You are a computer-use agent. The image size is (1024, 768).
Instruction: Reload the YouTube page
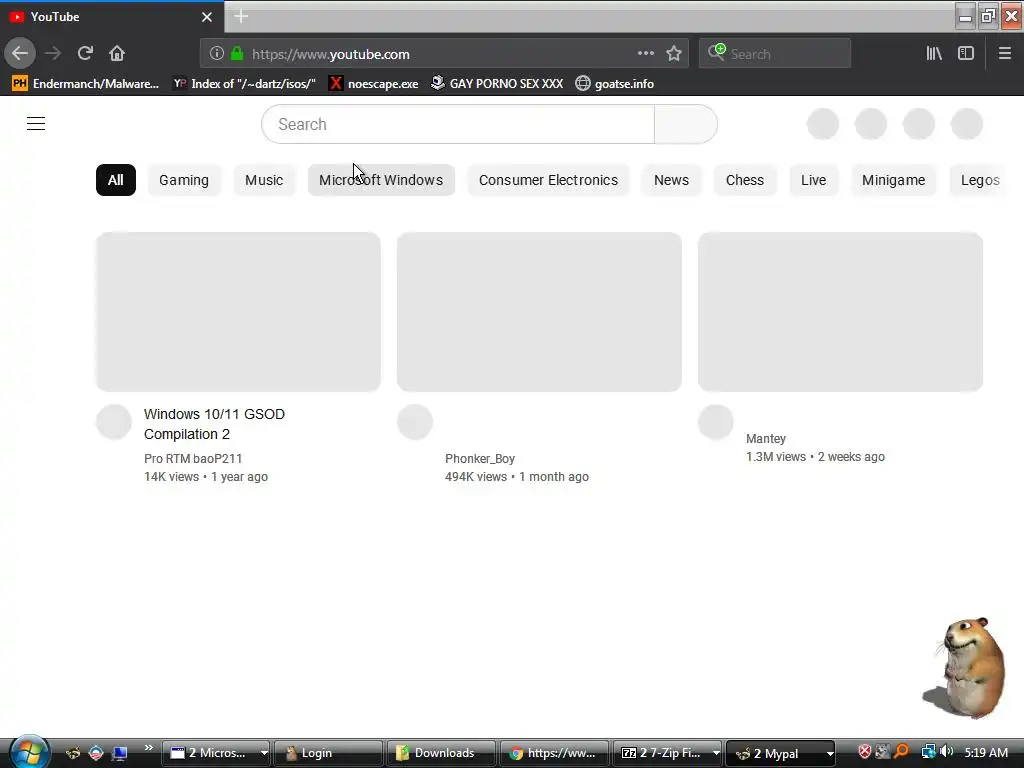[x=85, y=54]
